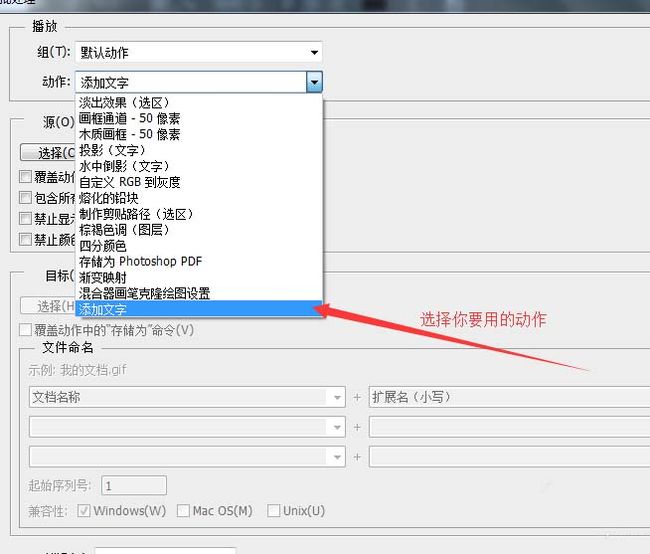Collapse the 动作 dropdown via its blue arrow
This screenshot has width=650, height=554.
click(314, 82)
